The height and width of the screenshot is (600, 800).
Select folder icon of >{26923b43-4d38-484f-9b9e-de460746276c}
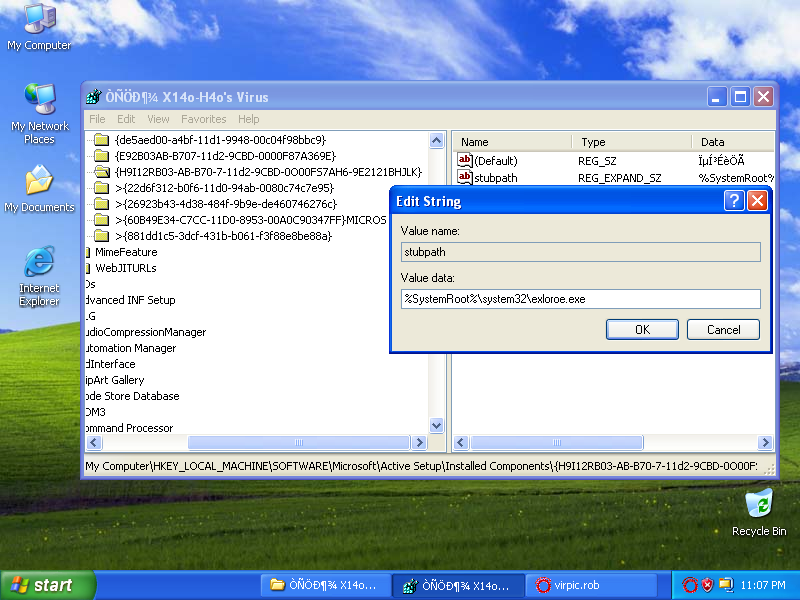[x=102, y=204]
